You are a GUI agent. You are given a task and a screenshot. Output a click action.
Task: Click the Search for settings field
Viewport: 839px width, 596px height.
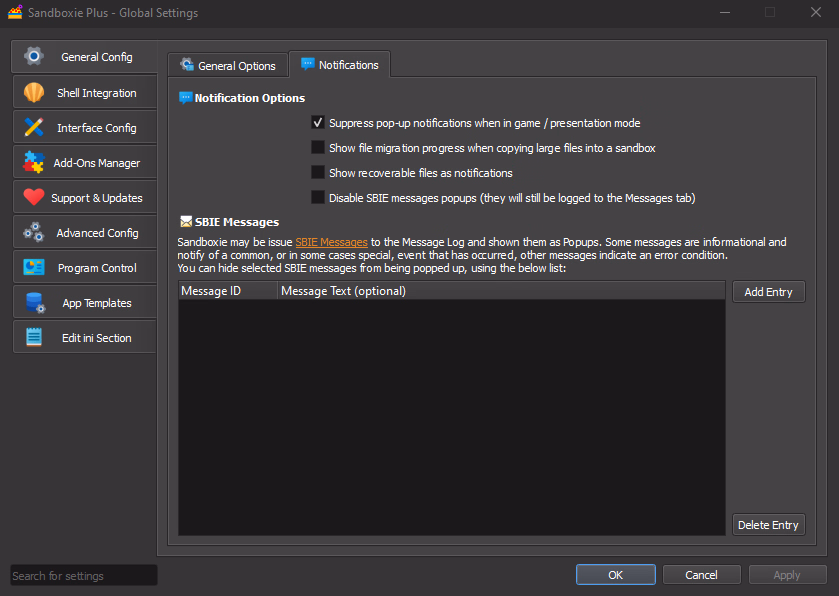point(84,576)
